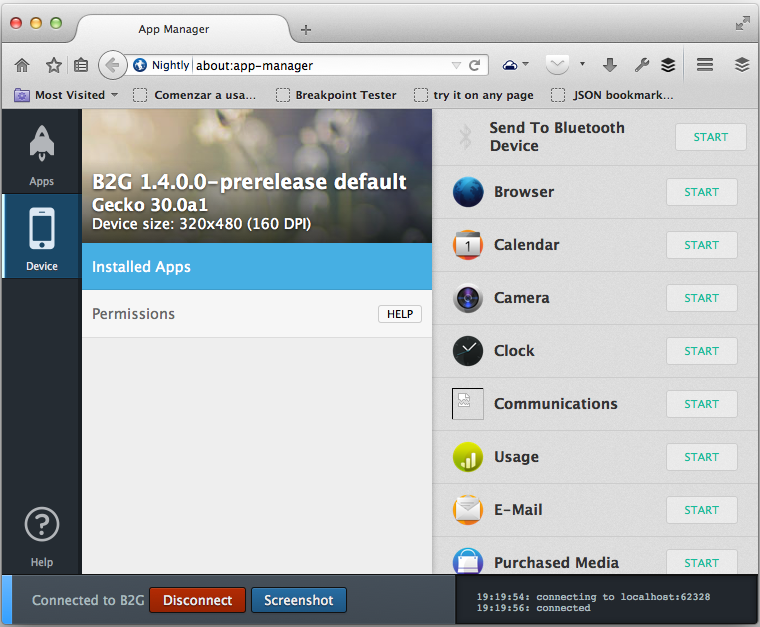The height and width of the screenshot is (627, 760).
Task: Take a device Screenshot
Action: click(x=299, y=600)
